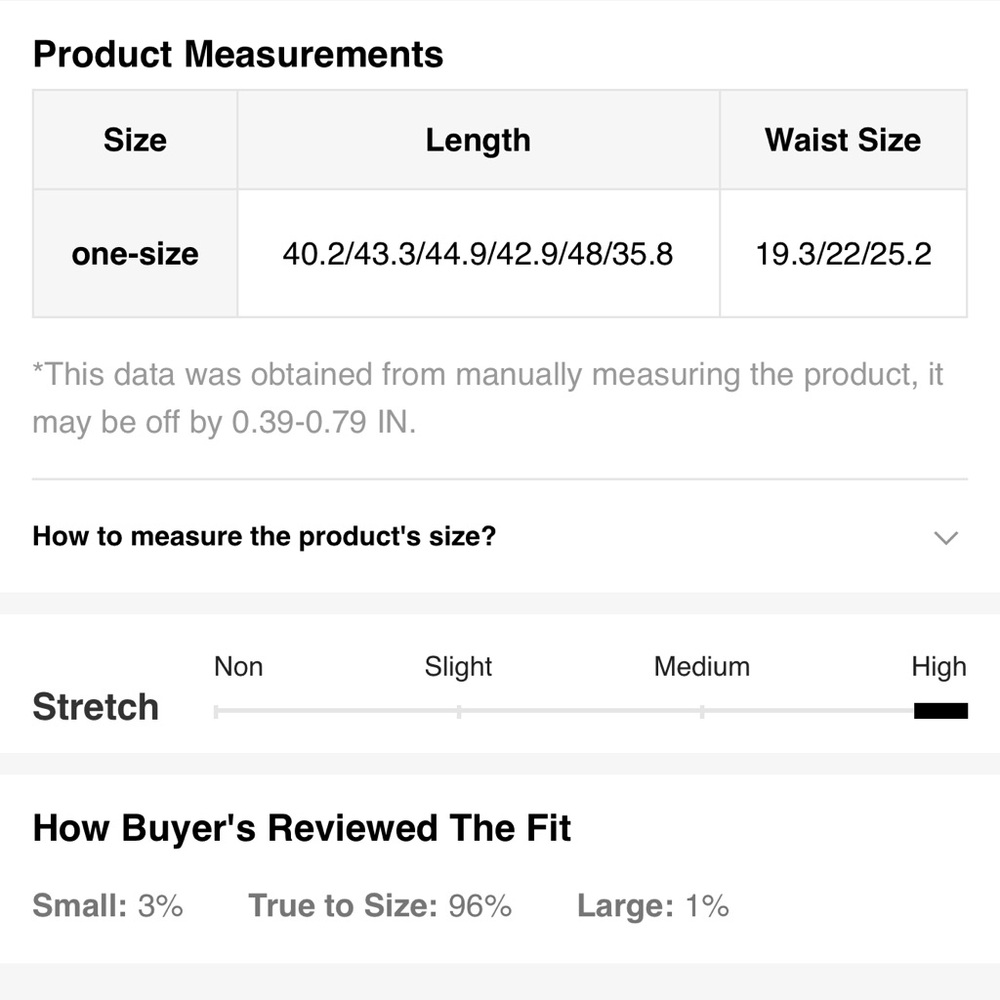
Task: Select the one-size row cell
Action: click(x=135, y=254)
